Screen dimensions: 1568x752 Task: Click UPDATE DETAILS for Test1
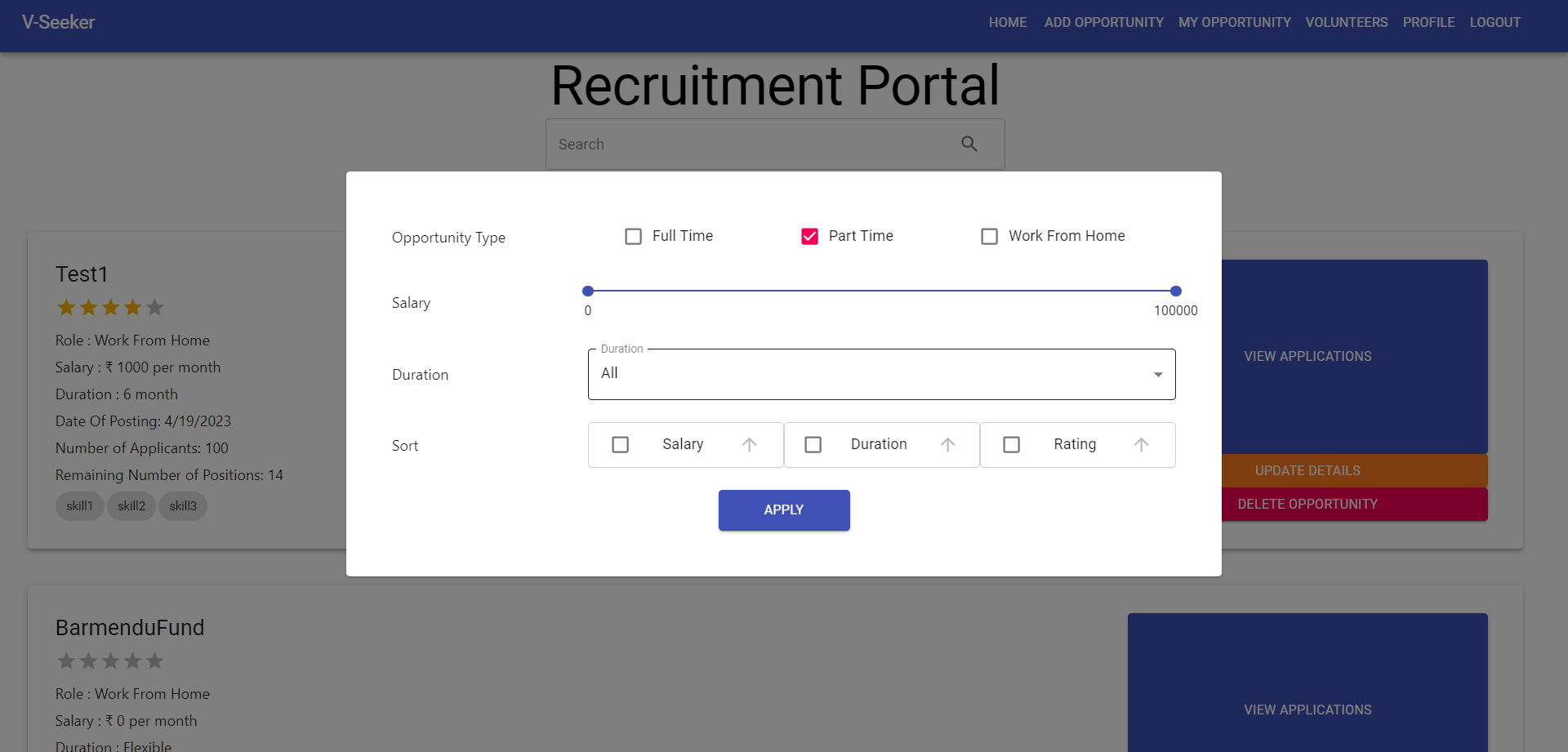[x=1307, y=471]
